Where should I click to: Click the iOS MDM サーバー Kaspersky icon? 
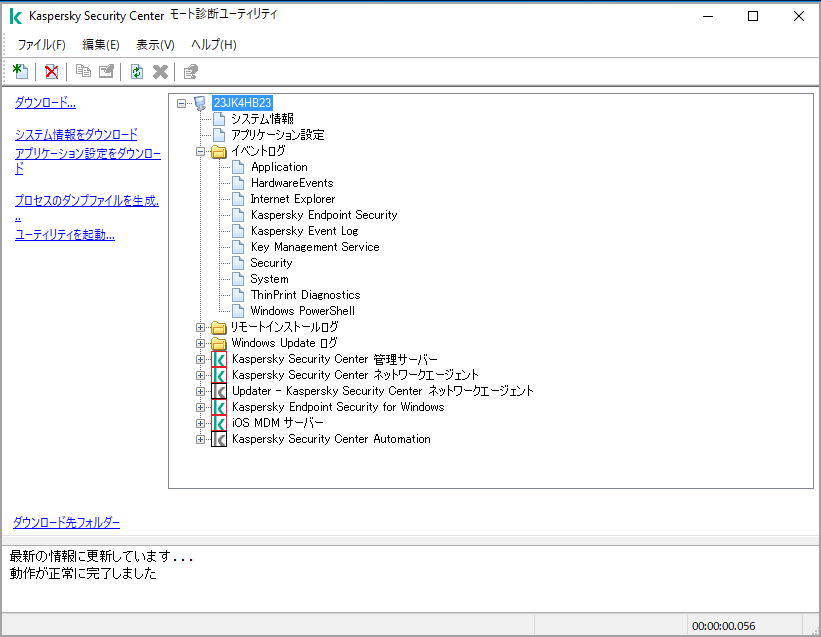[220, 422]
